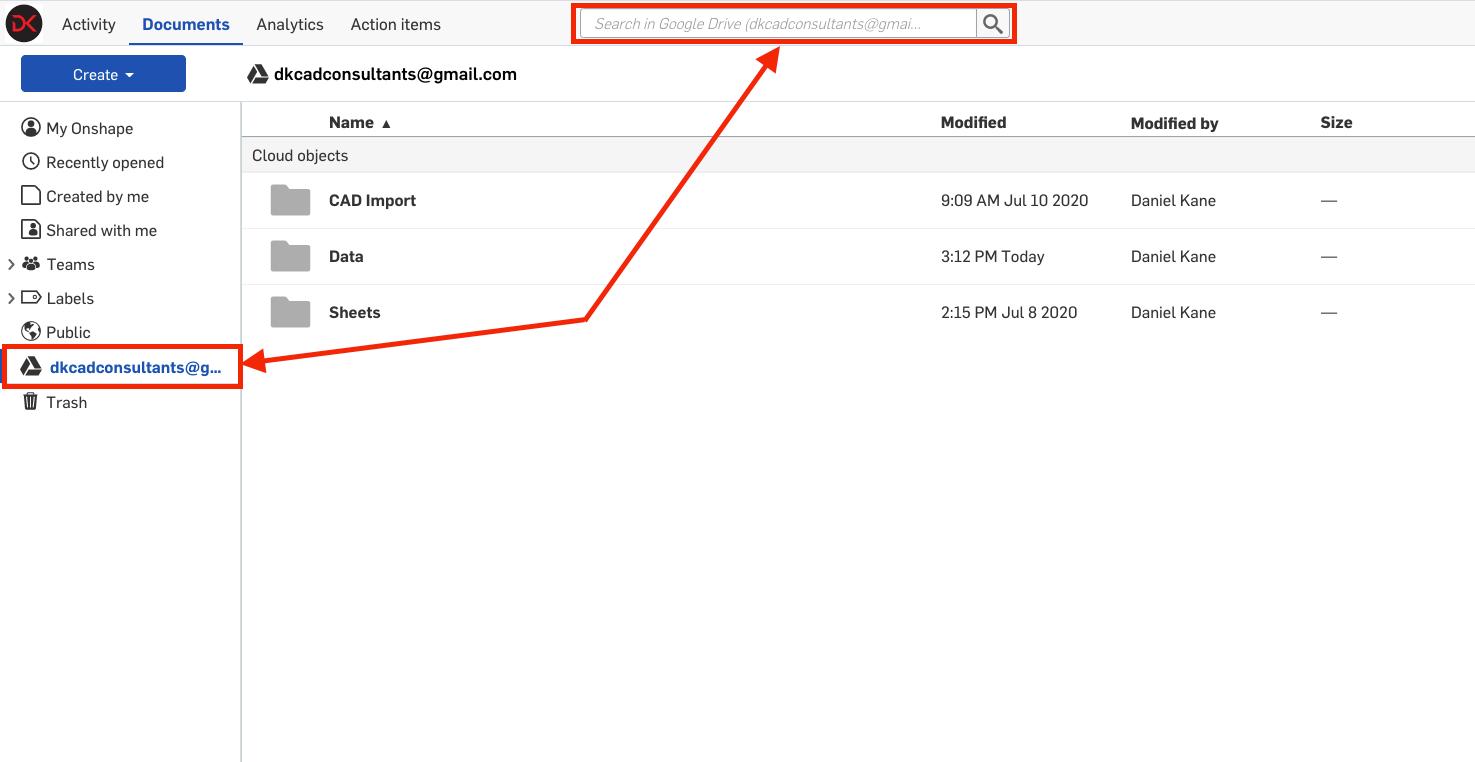
Task: Browse Public documents via the globe icon
Action: [x=31, y=331]
